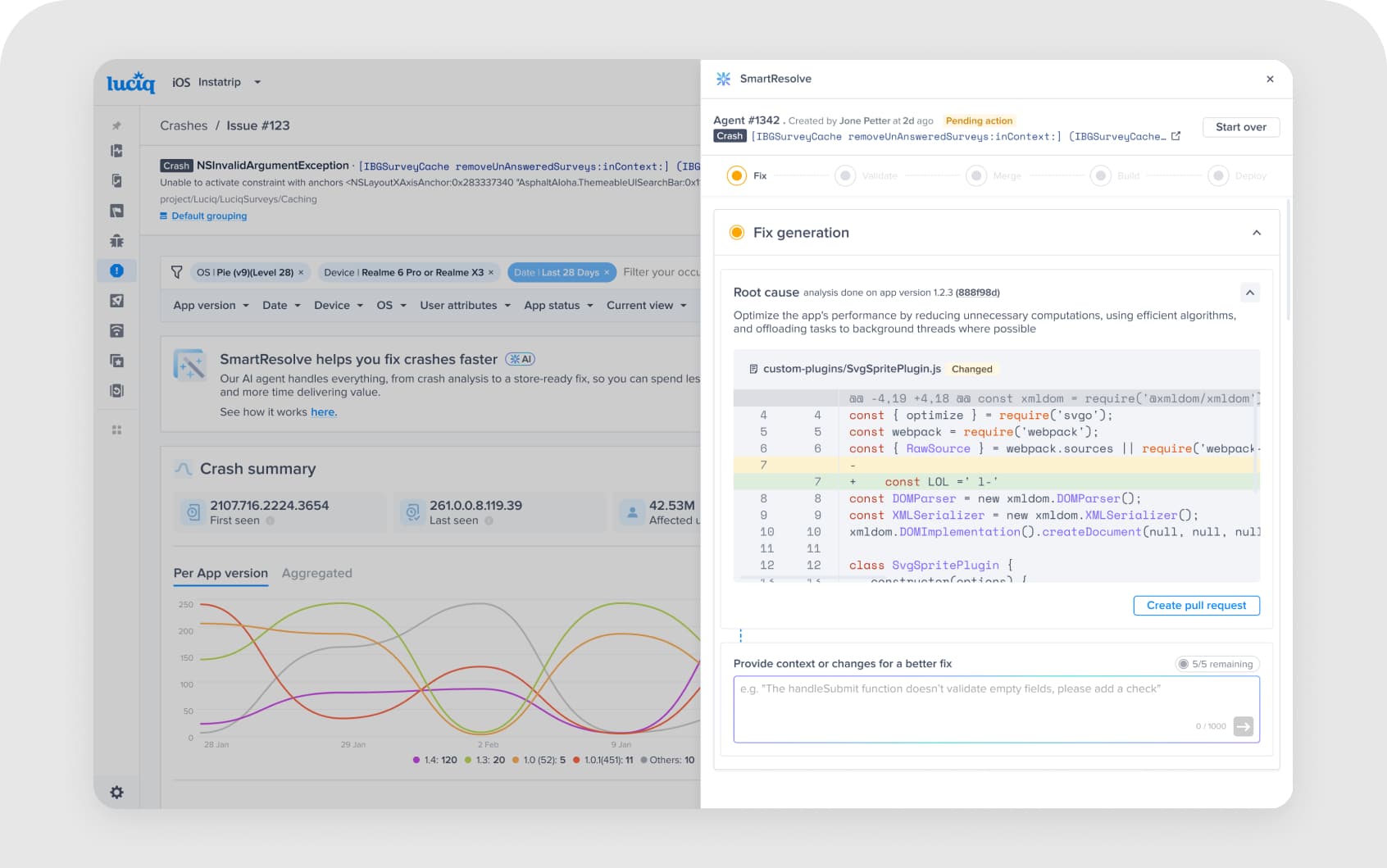Close the SmartResolve panel
Screen dimensions: 1387x868
coord(1270,79)
